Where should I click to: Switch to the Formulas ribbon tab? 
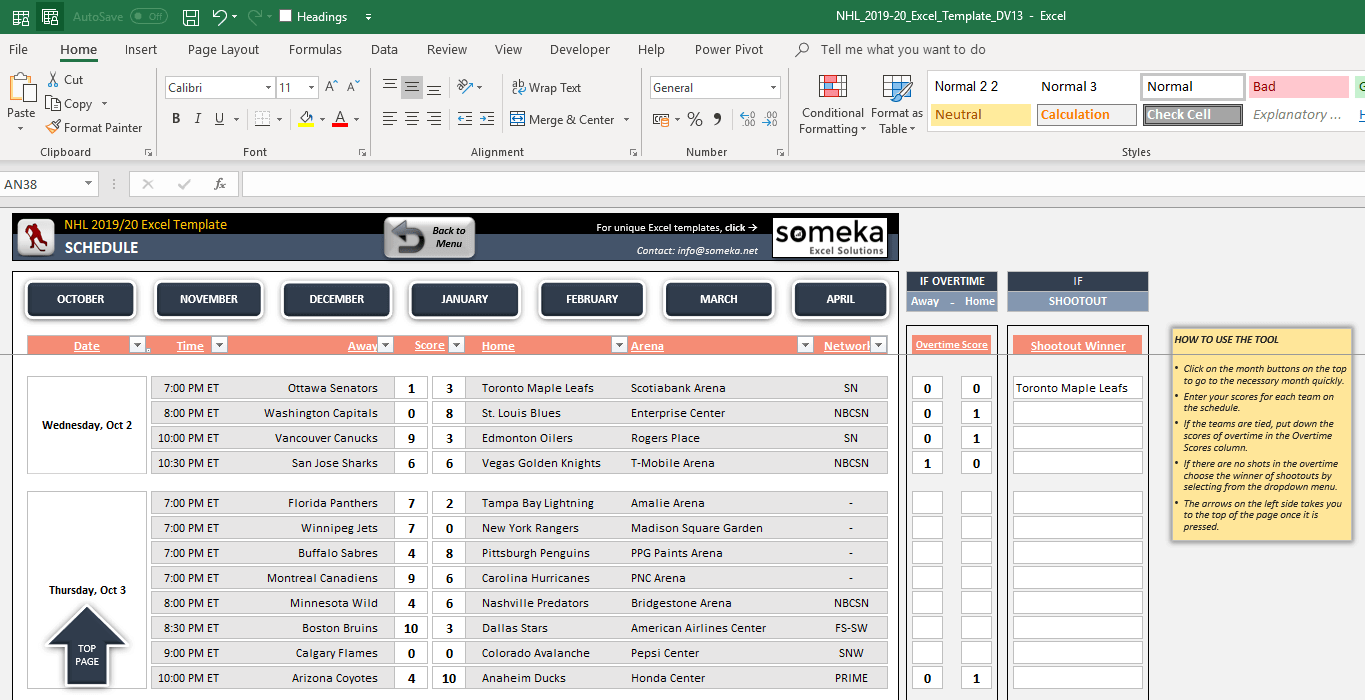tap(315, 49)
